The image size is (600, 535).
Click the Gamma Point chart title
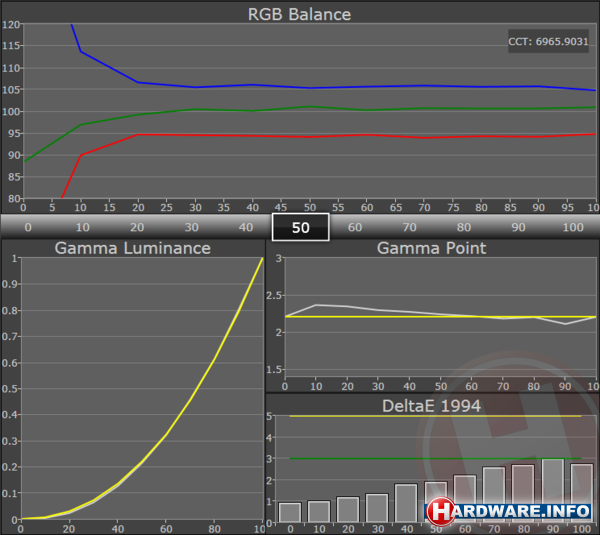431,248
